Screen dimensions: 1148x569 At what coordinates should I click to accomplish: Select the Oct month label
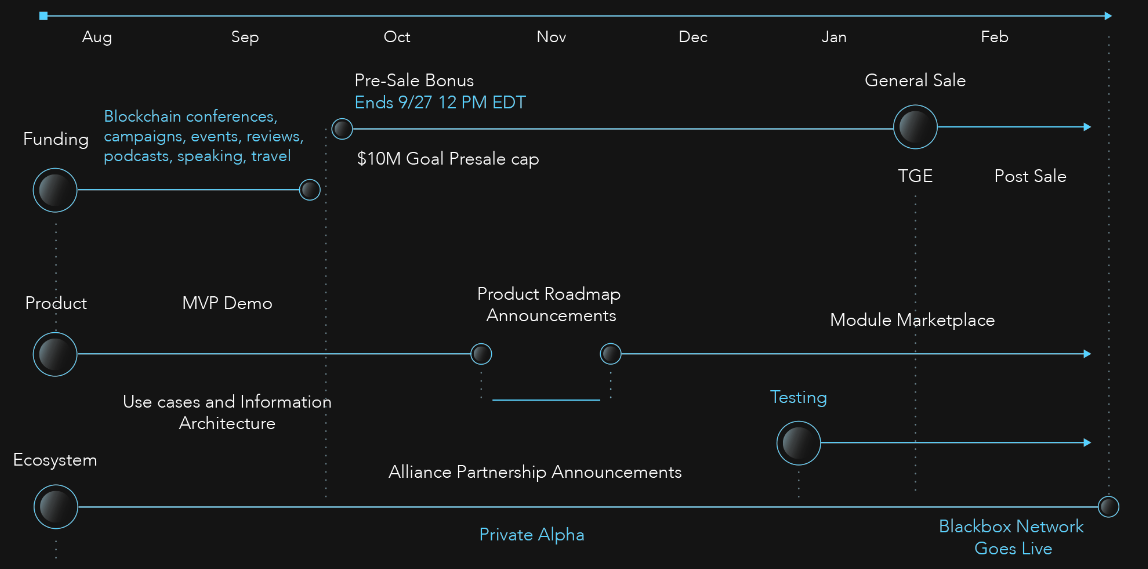coord(397,37)
